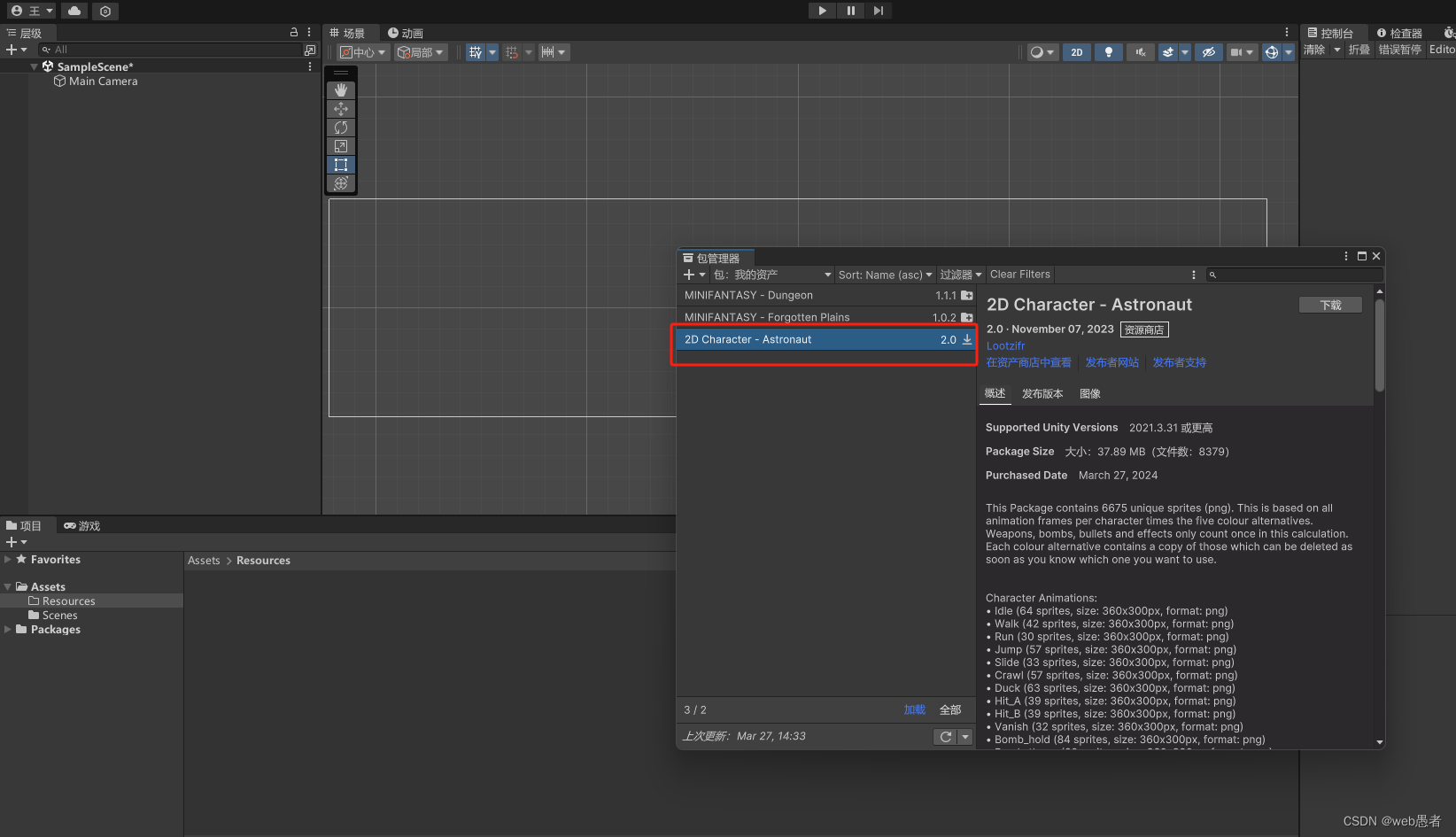Open the Lootzifr publisher link
This screenshot has width=1456, height=837.
point(1005,345)
